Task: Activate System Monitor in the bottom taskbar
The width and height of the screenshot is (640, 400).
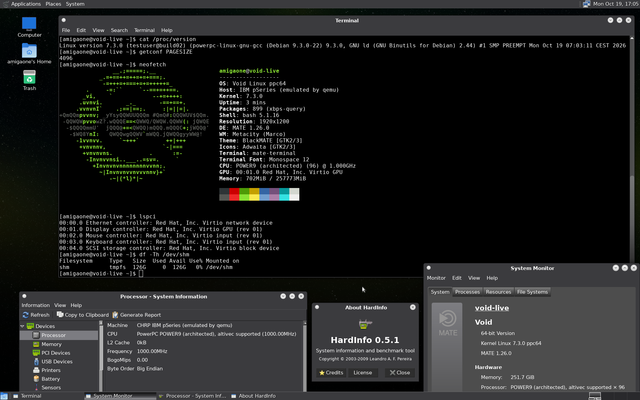Action: tap(120, 396)
